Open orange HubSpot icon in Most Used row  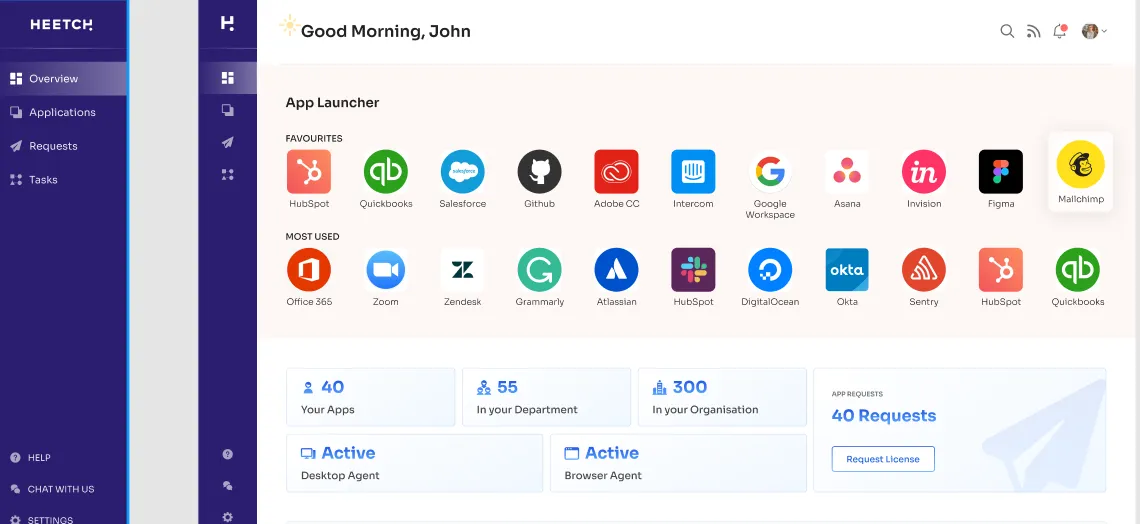1001,270
